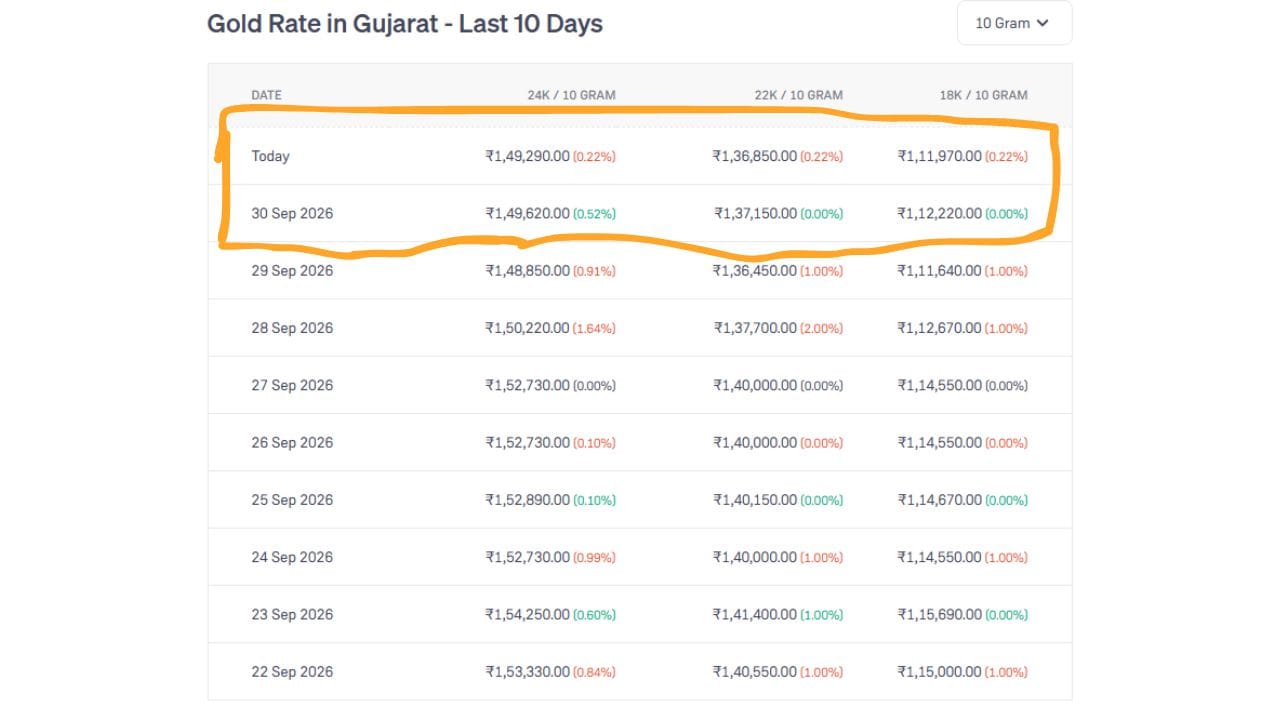
Task: Click 25 Sep 18K price ₹1,14,670.00
Action: (x=940, y=500)
